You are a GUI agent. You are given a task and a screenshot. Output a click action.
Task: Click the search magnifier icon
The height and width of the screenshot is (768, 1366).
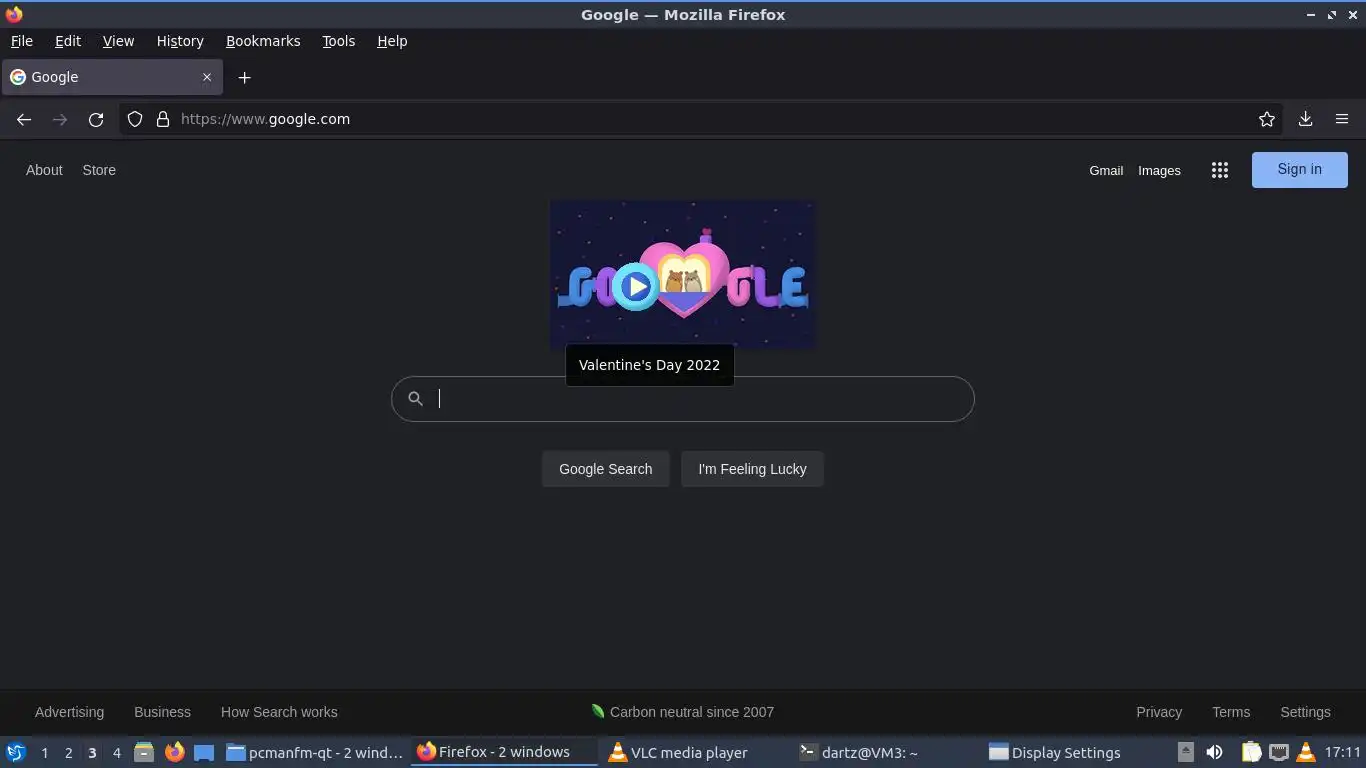(415, 399)
